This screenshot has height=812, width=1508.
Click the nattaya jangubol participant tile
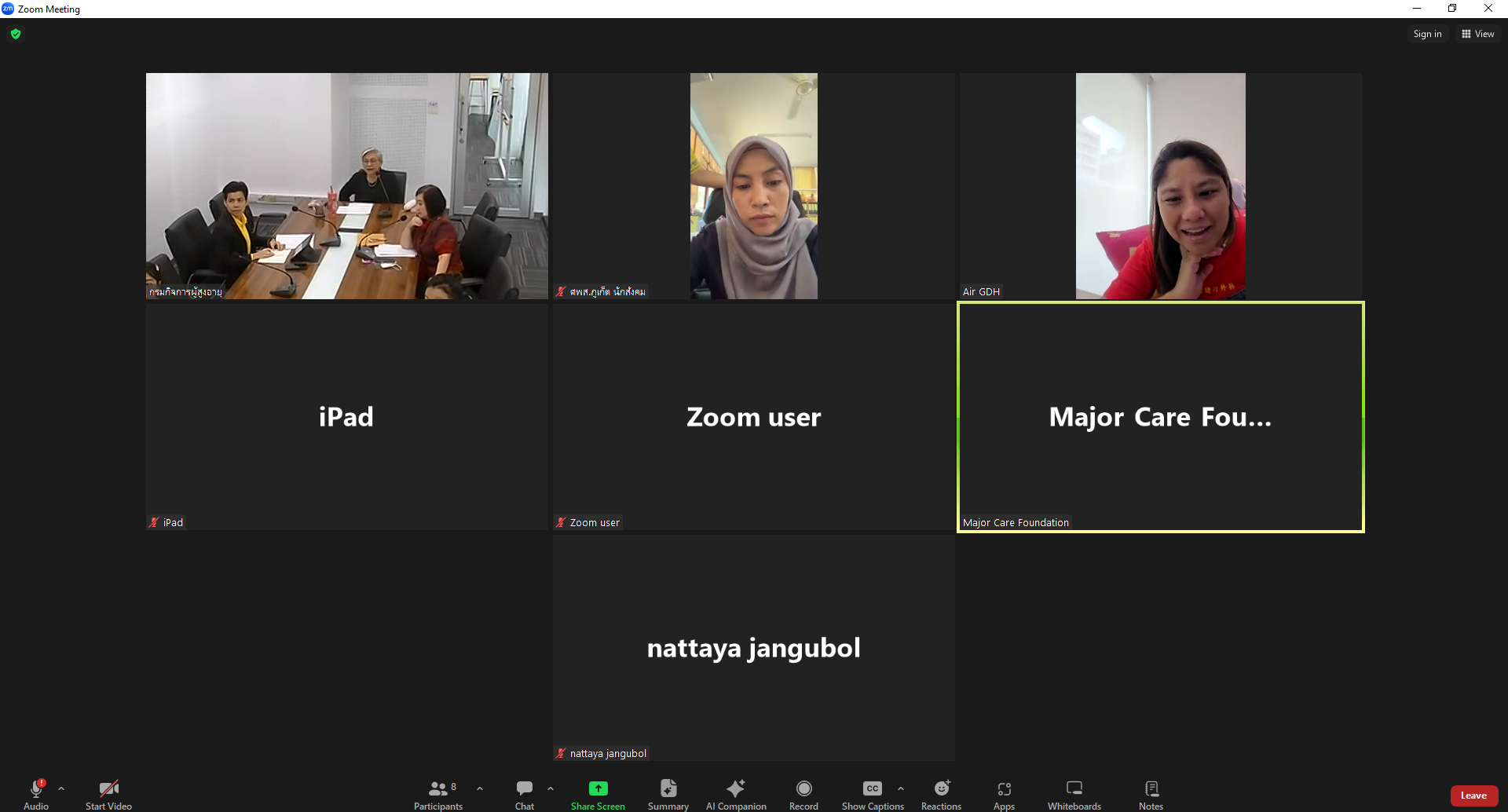point(754,648)
